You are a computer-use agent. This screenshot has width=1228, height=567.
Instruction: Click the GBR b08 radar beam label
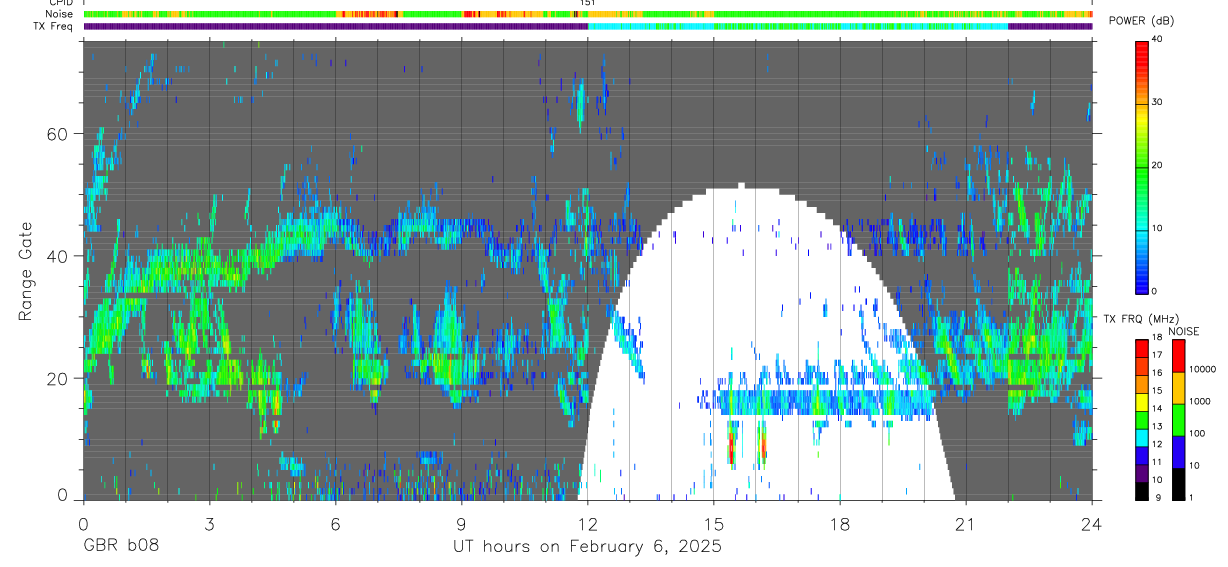pyautogui.click(x=120, y=547)
